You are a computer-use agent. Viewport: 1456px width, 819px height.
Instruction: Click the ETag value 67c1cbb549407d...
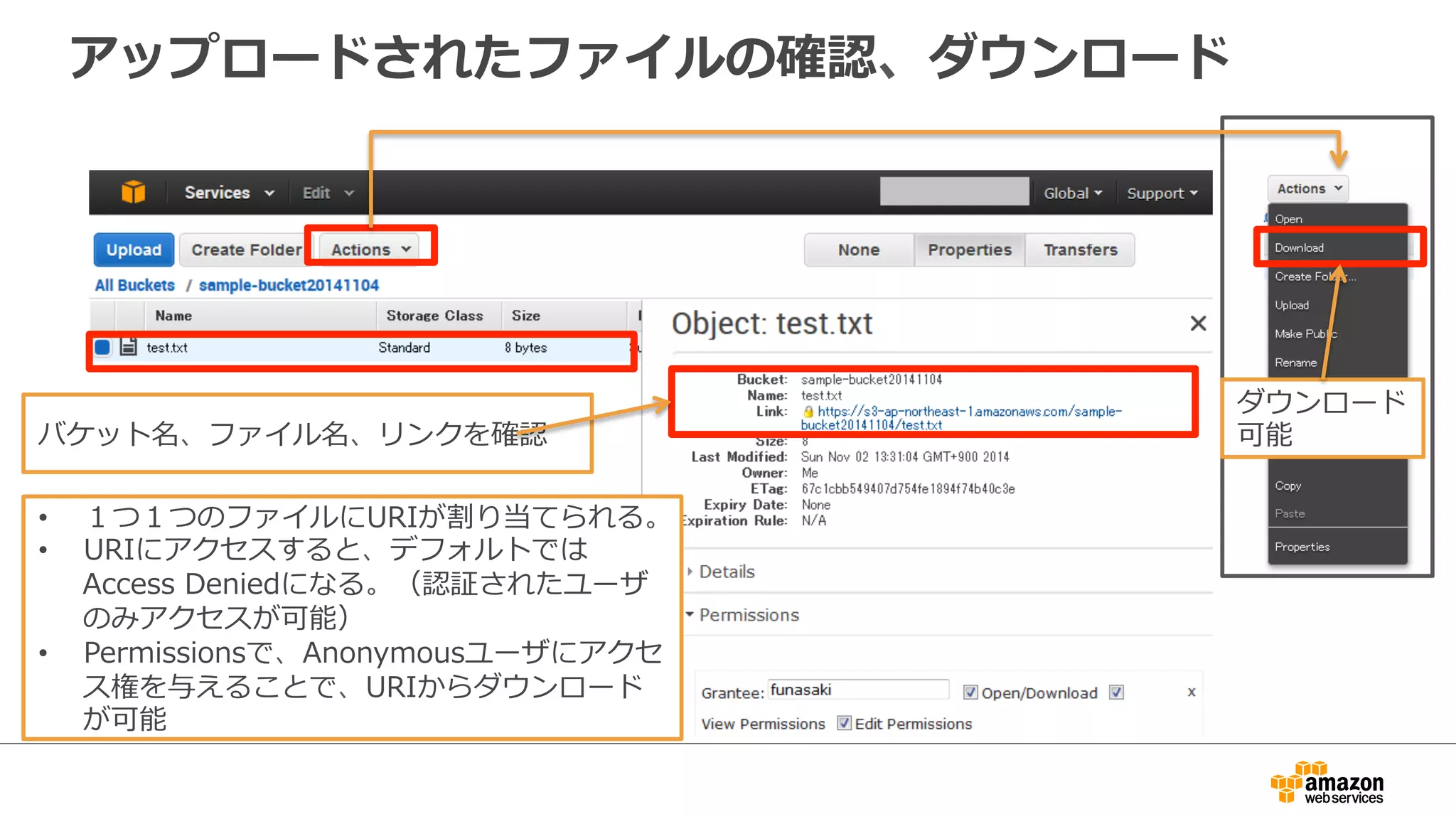point(908,489)
